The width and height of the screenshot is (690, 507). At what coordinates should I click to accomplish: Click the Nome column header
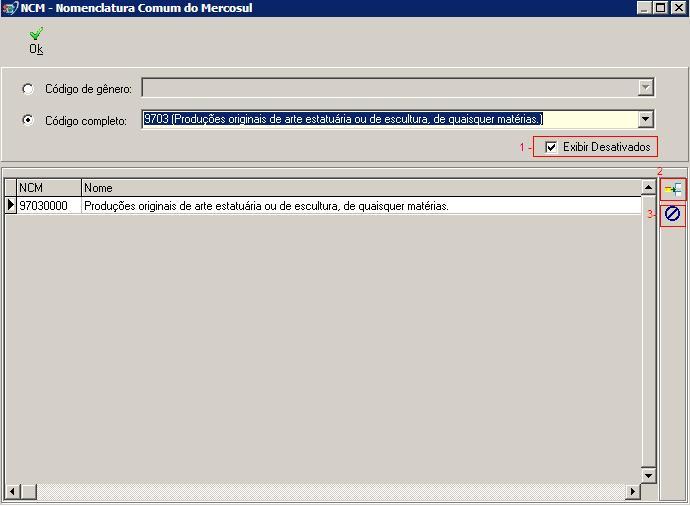360,188
